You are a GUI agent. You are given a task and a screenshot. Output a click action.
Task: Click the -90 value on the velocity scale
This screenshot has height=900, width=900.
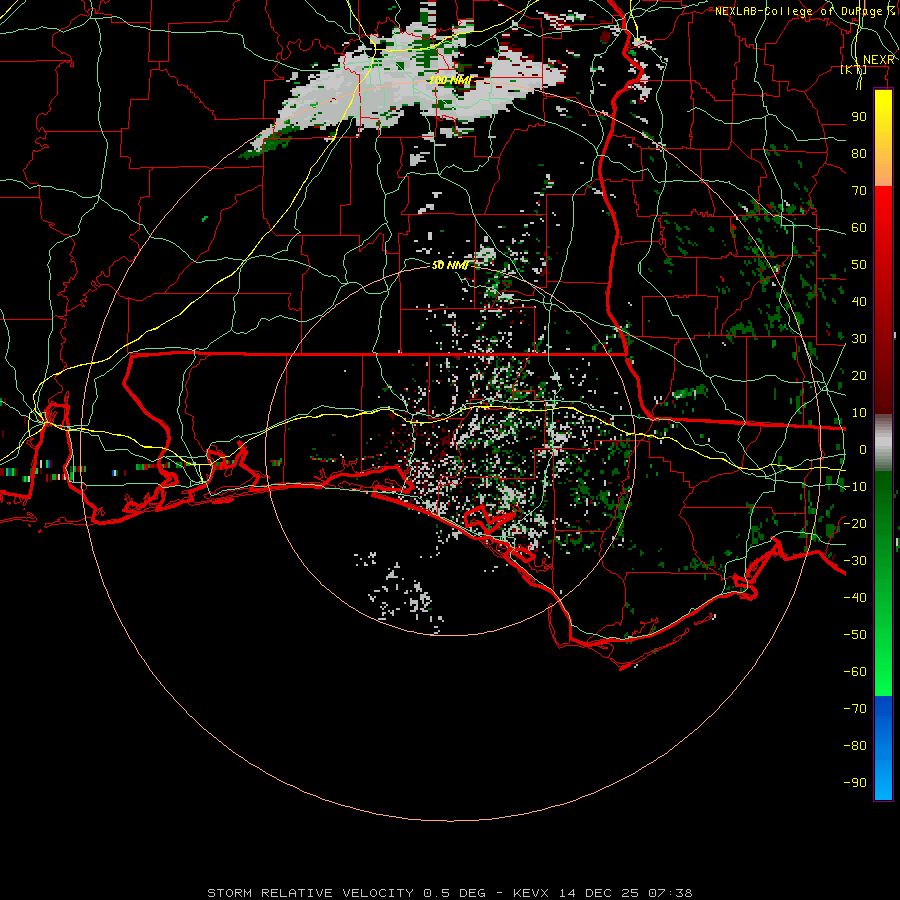pyautogui.click(x=855, y=783)
